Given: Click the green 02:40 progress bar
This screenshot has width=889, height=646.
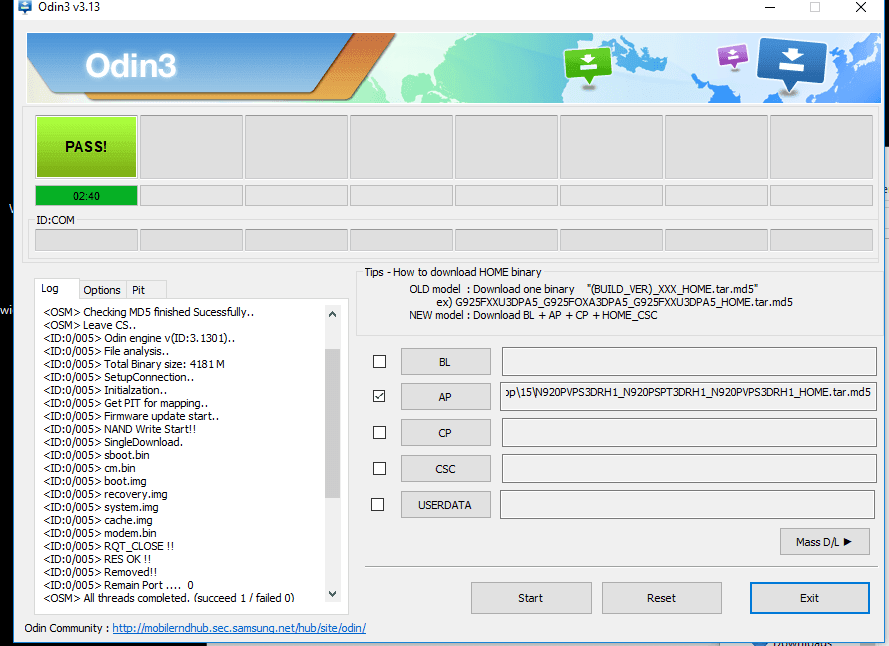Looking at the screenshot, I should point(86,196).
